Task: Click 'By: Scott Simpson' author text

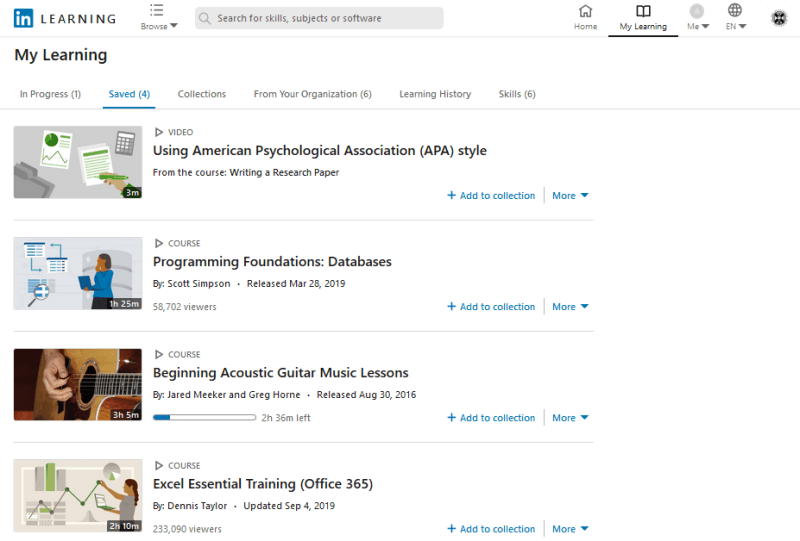Action: pos(191,284)
